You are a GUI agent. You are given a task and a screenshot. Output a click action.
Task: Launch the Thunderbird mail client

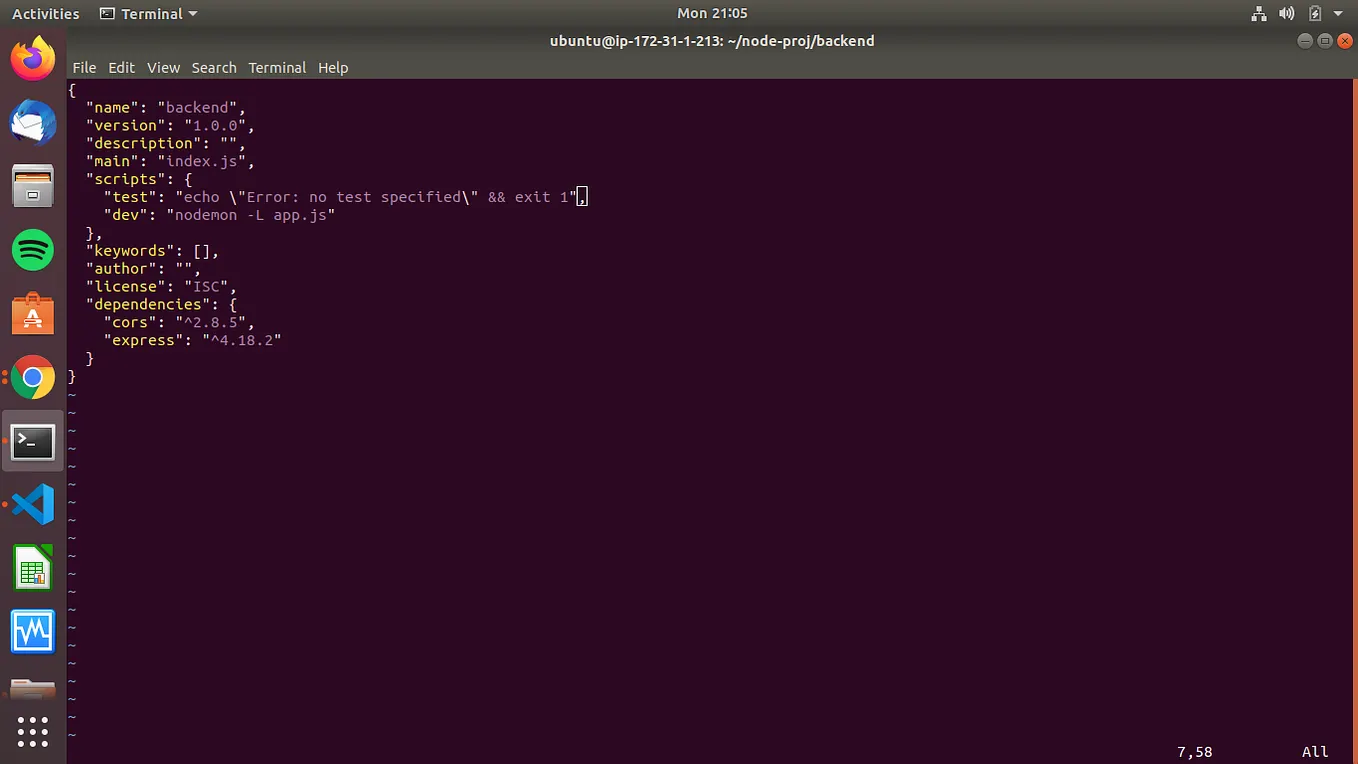[33, 122]
